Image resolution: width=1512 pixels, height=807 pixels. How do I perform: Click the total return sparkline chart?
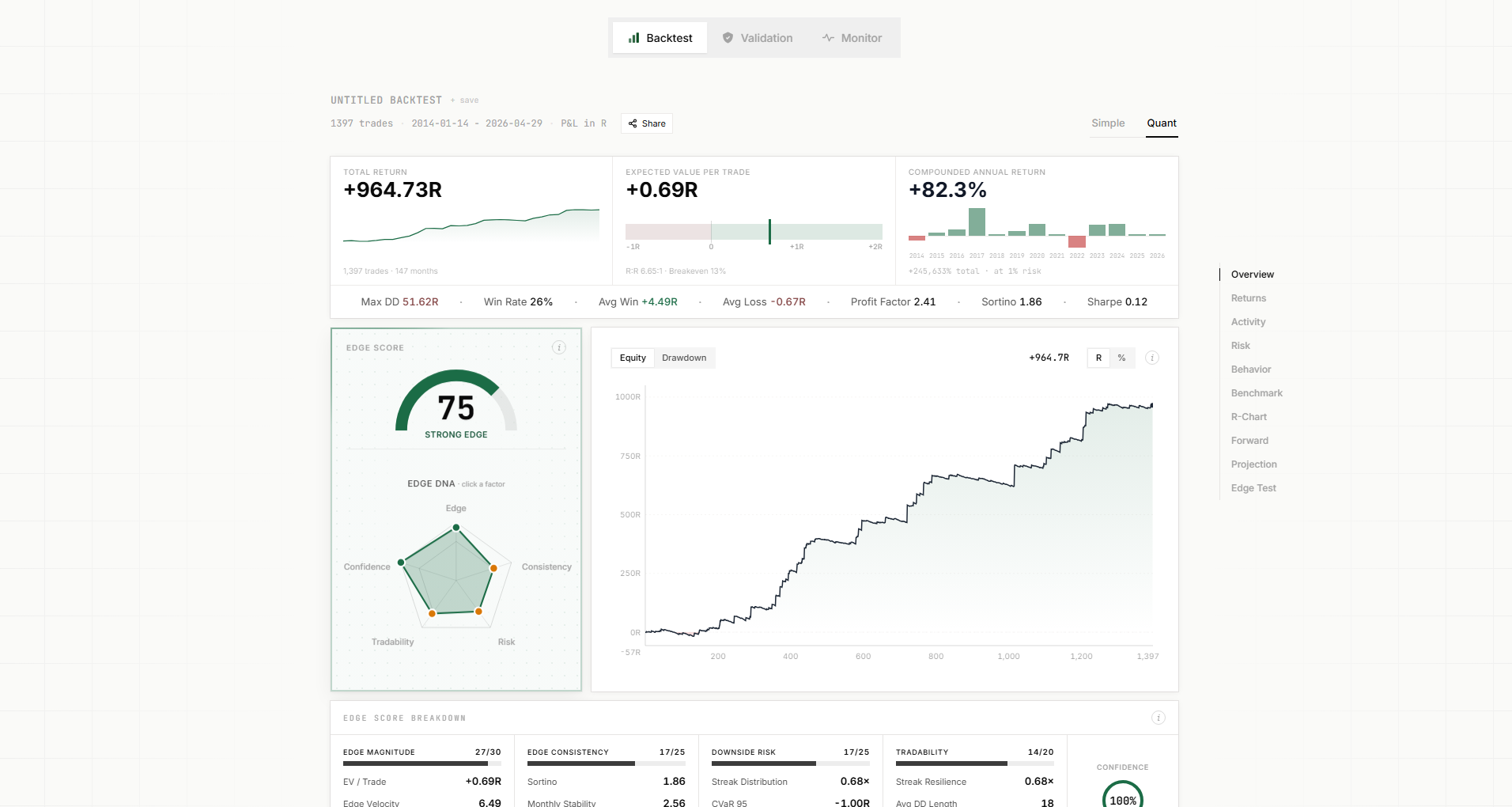coord(471,225)
